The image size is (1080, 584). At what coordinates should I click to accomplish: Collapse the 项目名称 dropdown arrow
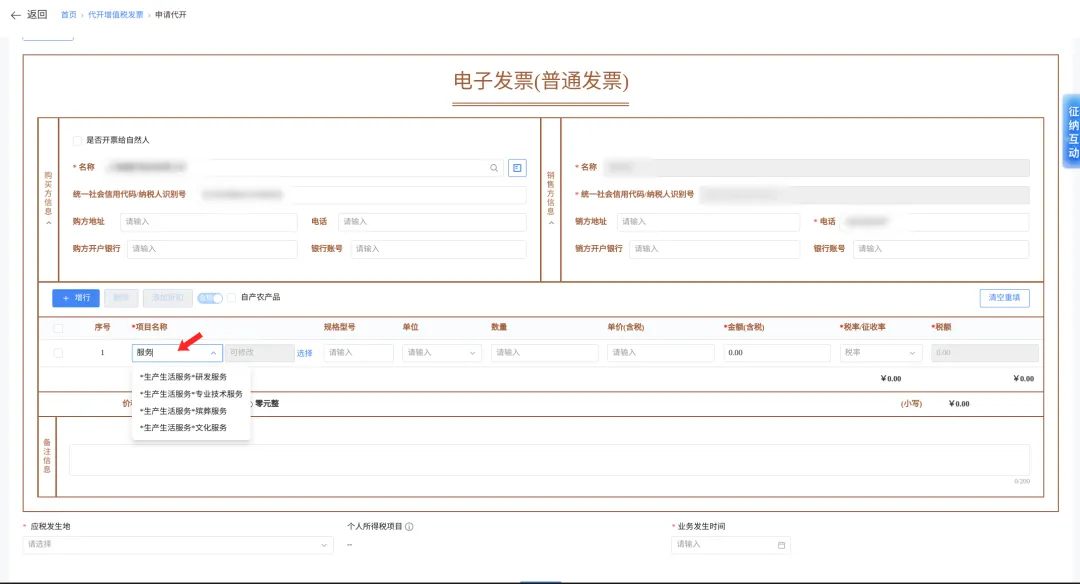coord(214,353)
